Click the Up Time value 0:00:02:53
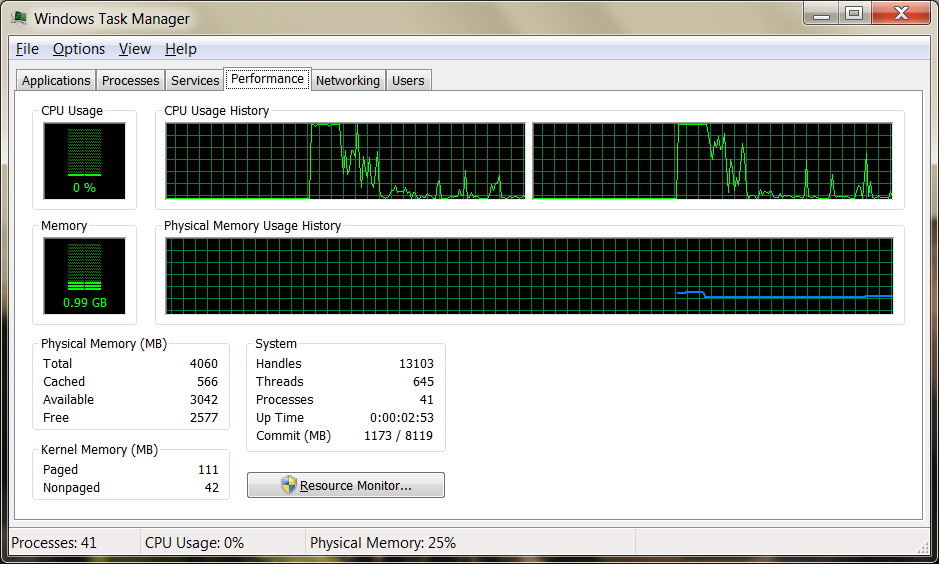The image size is (939, 564). coord(402,417)
